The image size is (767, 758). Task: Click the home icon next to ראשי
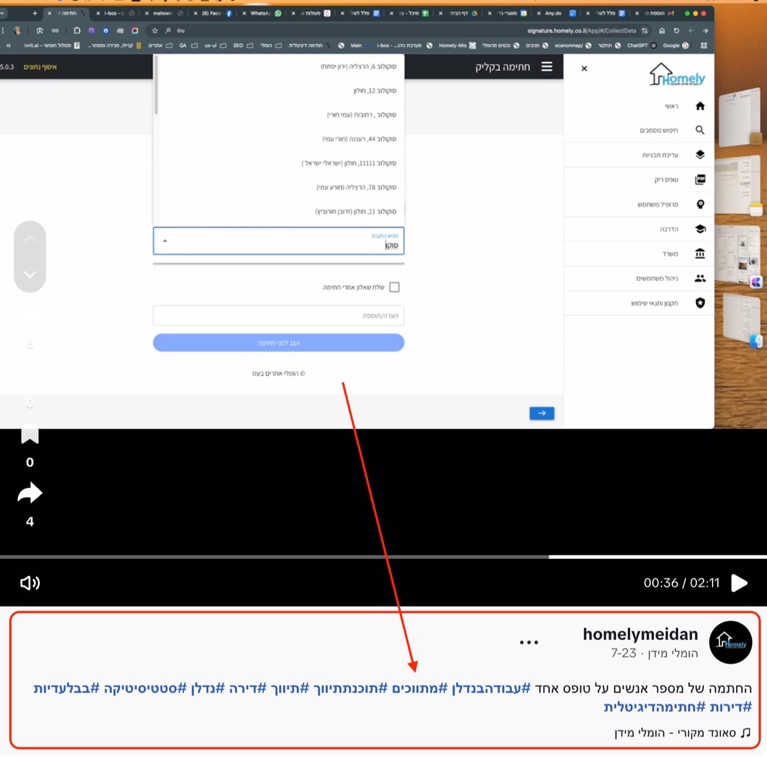point(700,106)
